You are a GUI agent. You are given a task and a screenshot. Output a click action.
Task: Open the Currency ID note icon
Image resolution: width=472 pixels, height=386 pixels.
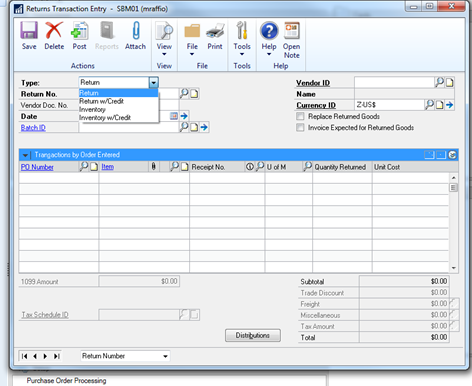(439, 105)
